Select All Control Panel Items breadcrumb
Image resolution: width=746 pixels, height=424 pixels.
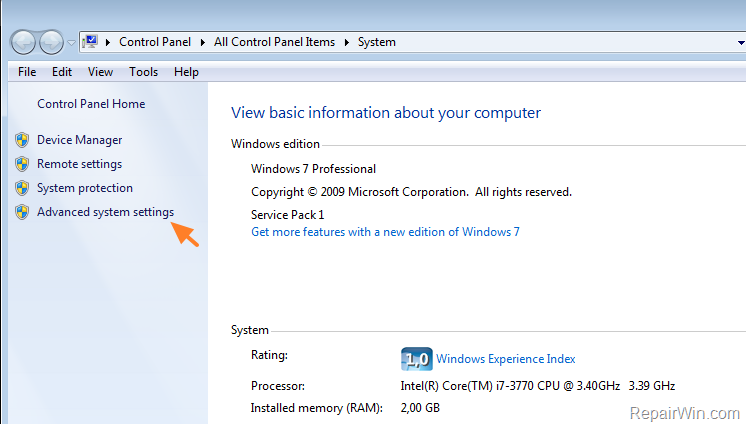coord(274,42)
